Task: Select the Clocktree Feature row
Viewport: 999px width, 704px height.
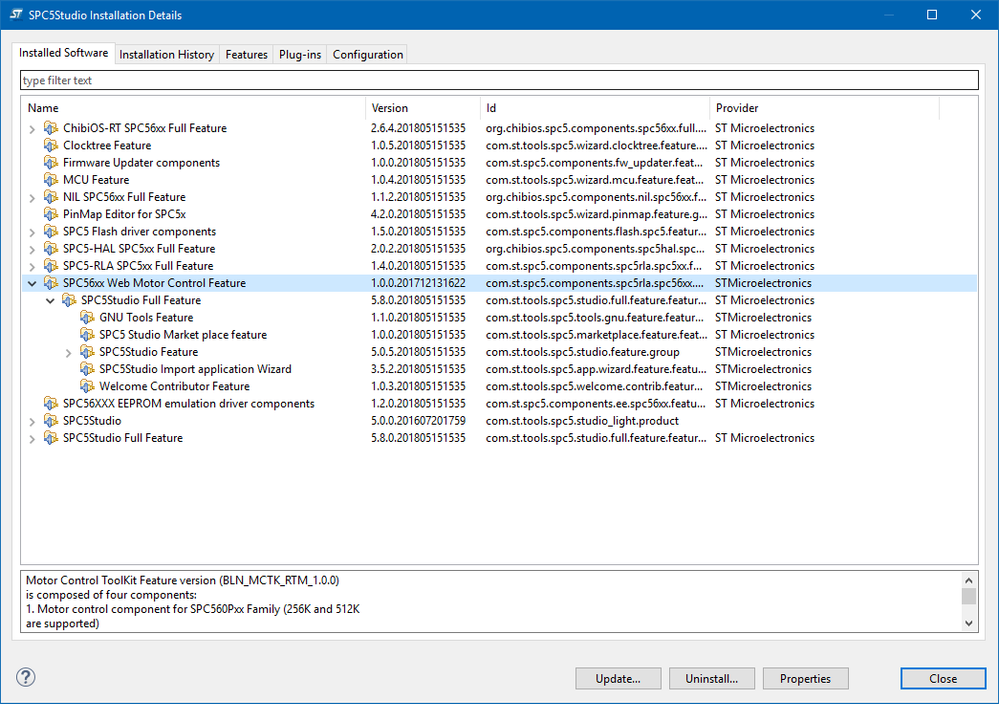Action: [x=500, y=145]
